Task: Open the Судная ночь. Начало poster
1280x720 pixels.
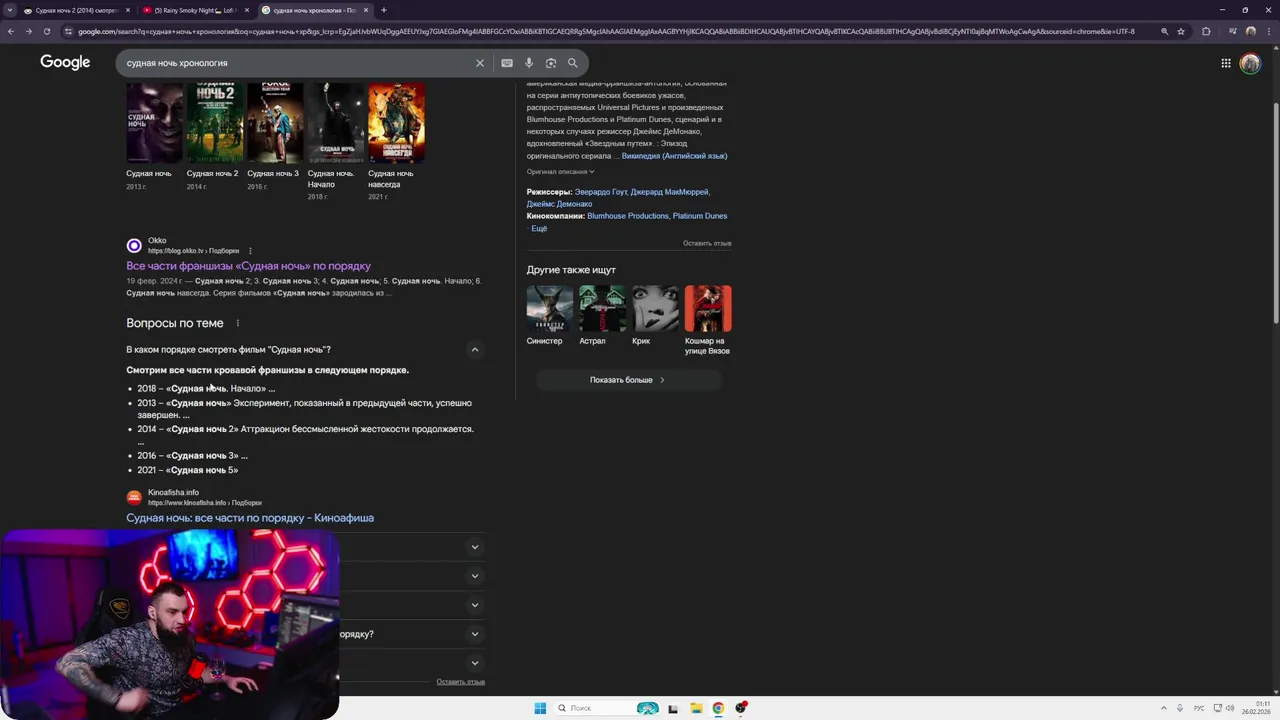Action: tap(336, 124)
